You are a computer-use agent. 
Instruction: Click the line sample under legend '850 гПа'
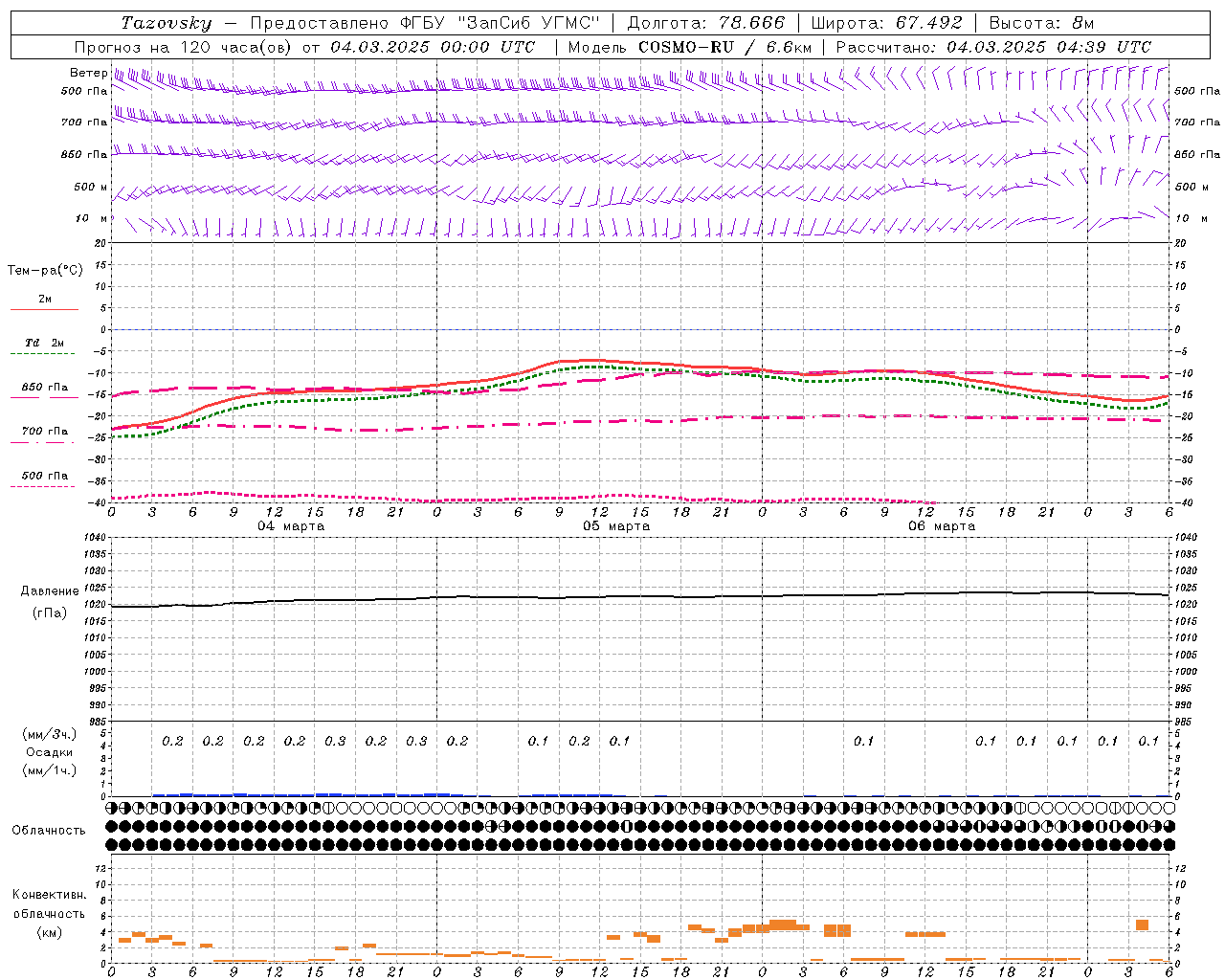click(44, 397)
